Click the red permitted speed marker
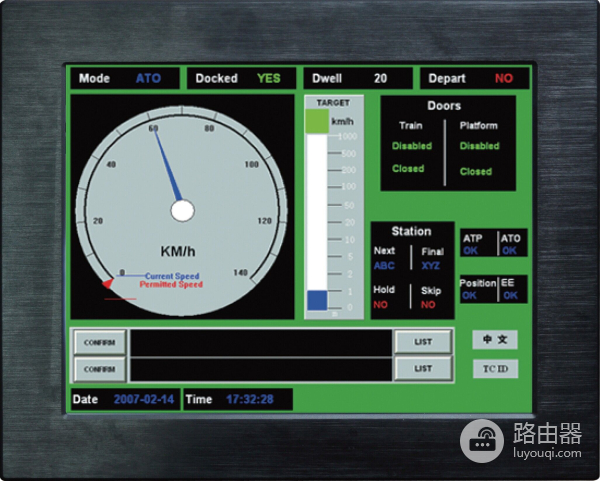 (x=107, y=284)
